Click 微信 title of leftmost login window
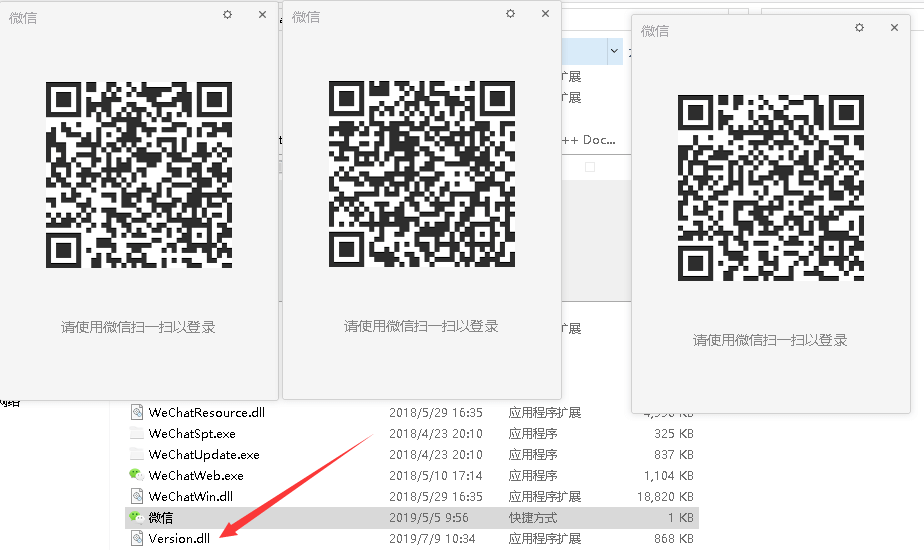This screenshot has height=551, width=924. click(x=23, y=18)
